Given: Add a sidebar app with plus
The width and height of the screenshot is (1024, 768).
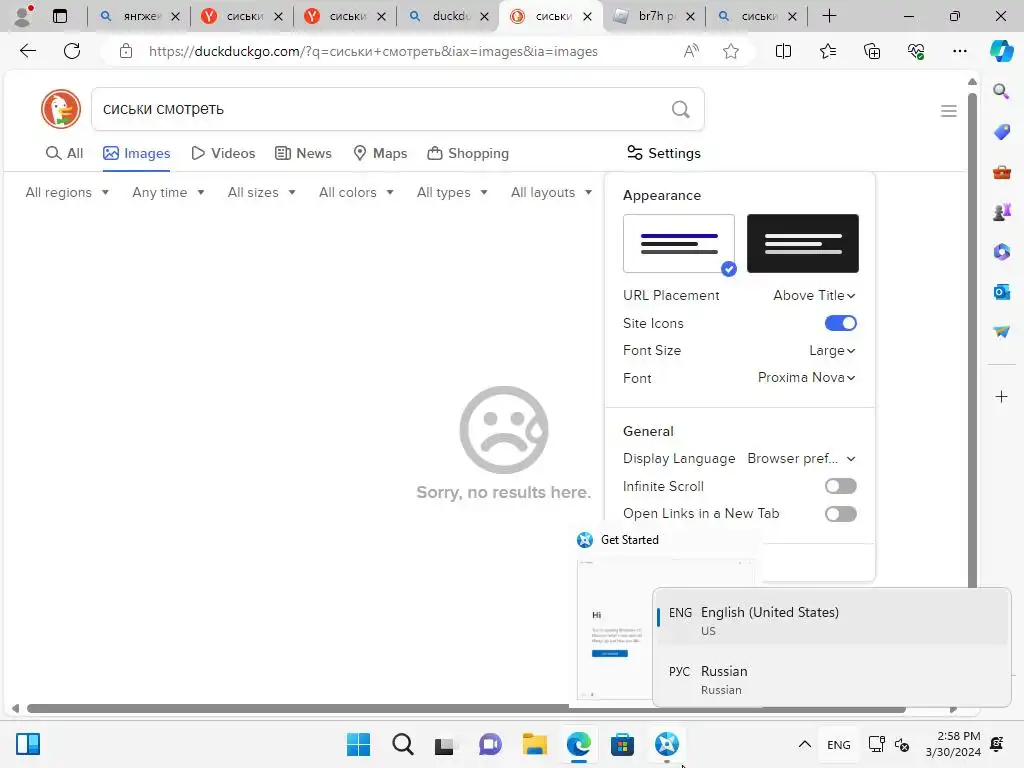Looking at the screenshot, I should coord(1001,396).
